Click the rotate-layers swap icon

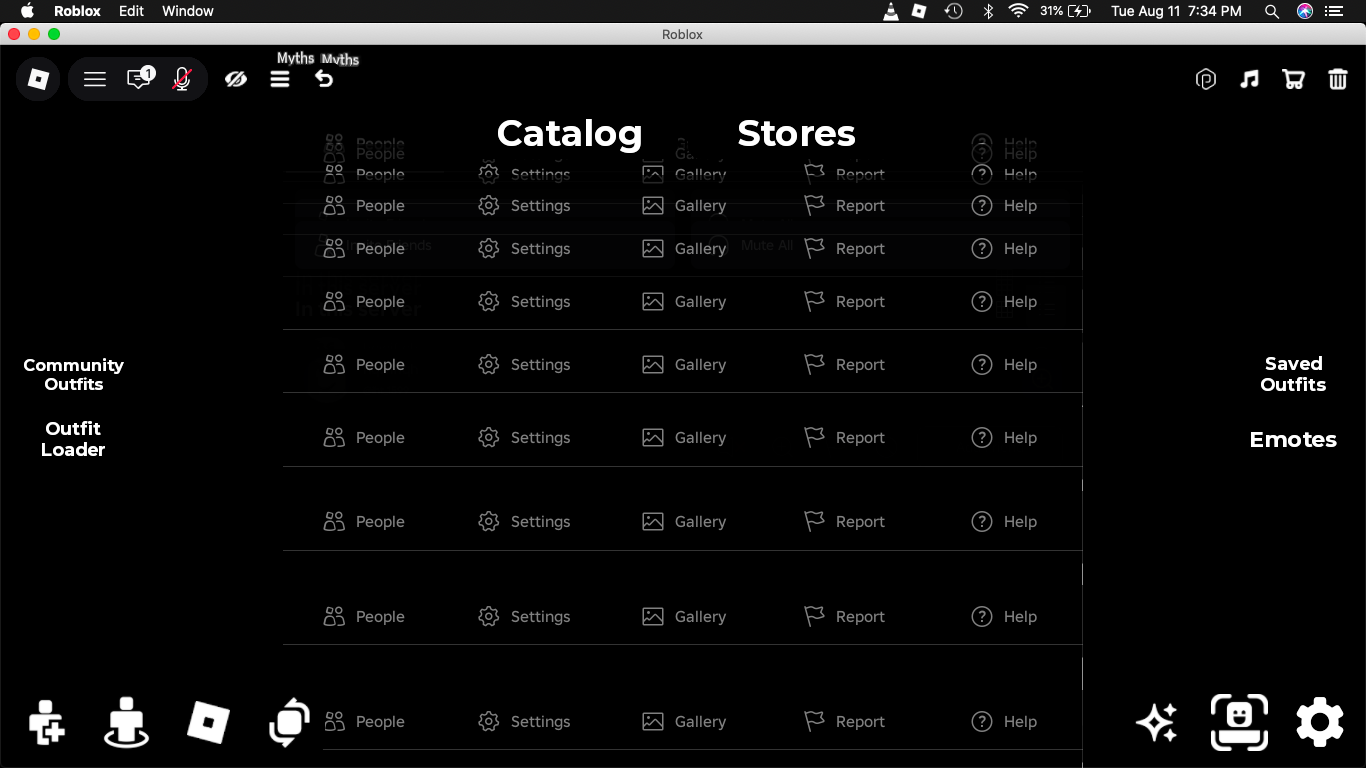click(290, 722)
